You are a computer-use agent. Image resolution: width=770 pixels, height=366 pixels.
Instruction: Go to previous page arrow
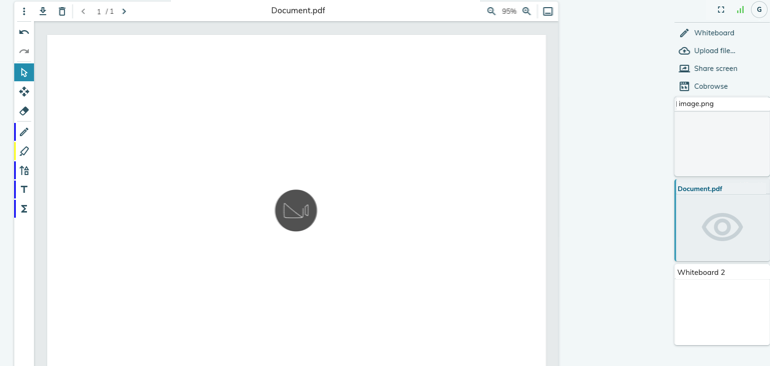coord(83,11)
